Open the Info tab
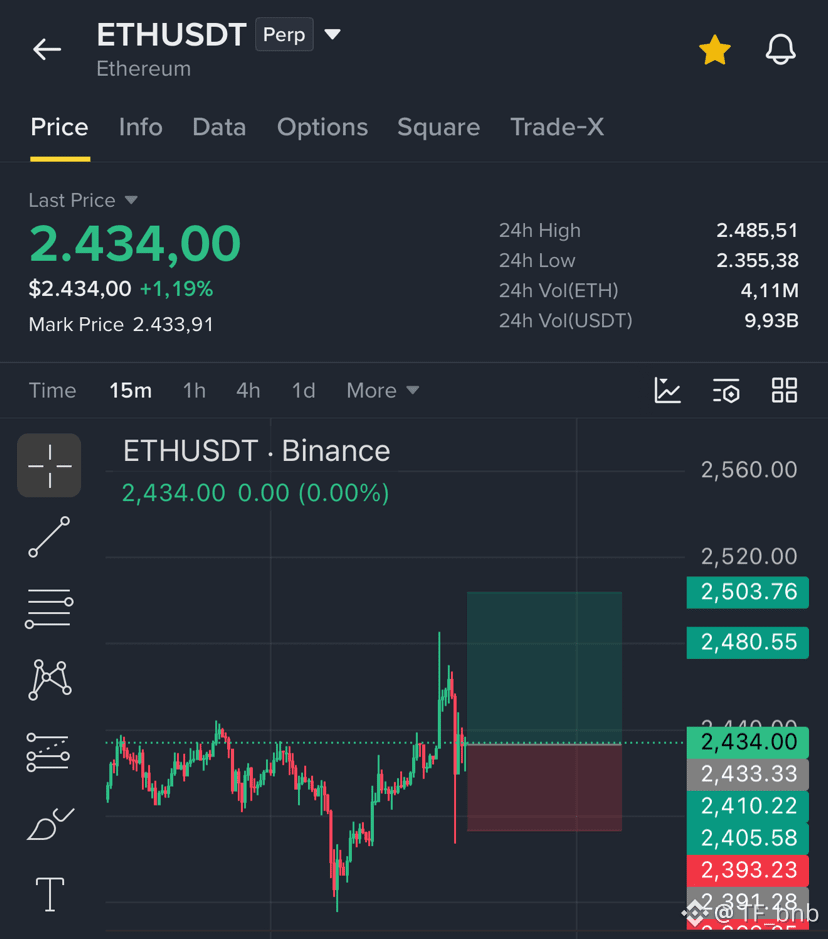The height and width of the screenshot is (939, 828). tap(141, 127)
